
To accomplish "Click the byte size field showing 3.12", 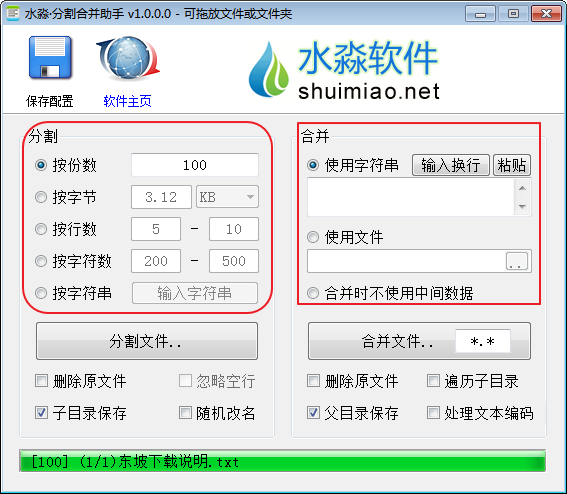I will click(161, 197).
